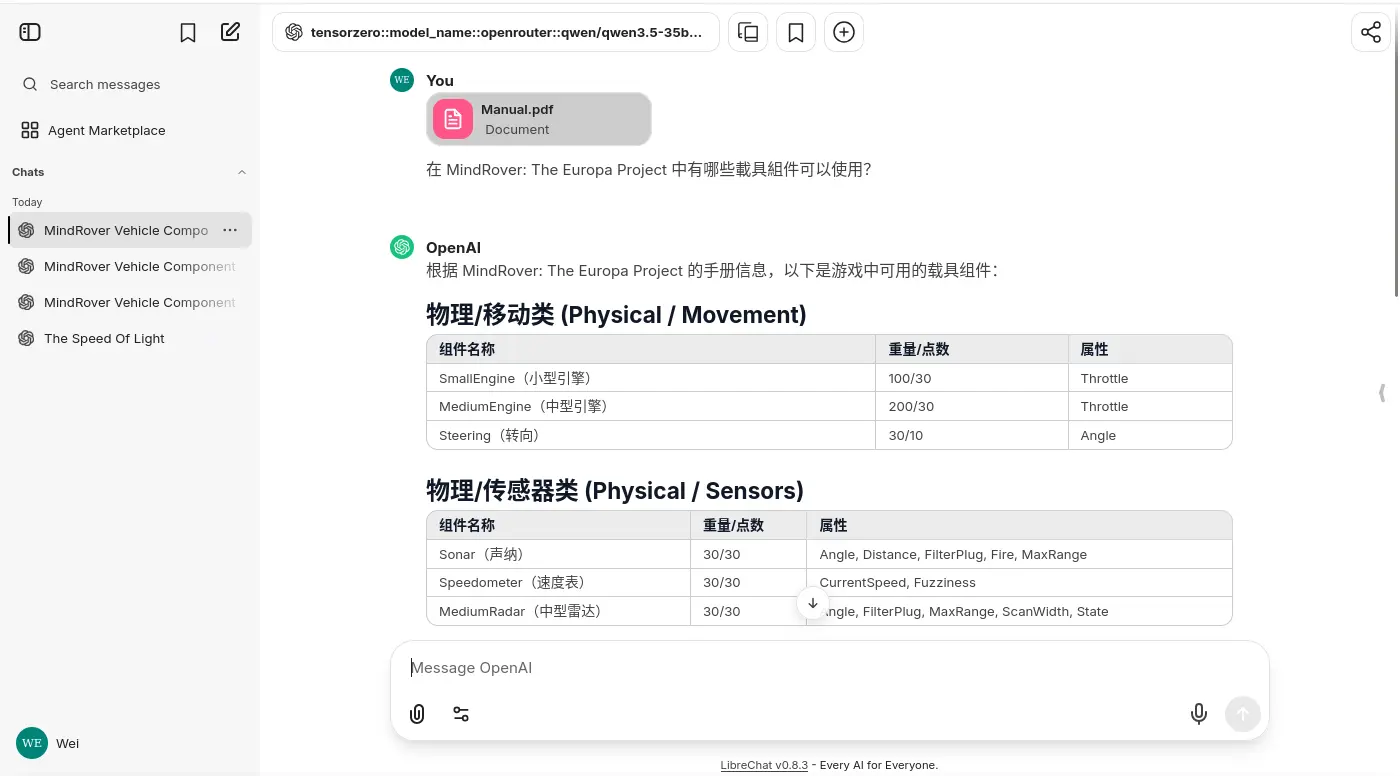
Task: Start a new chat with pencil icon
Action: pyautogui.click(x=230, y=32)
